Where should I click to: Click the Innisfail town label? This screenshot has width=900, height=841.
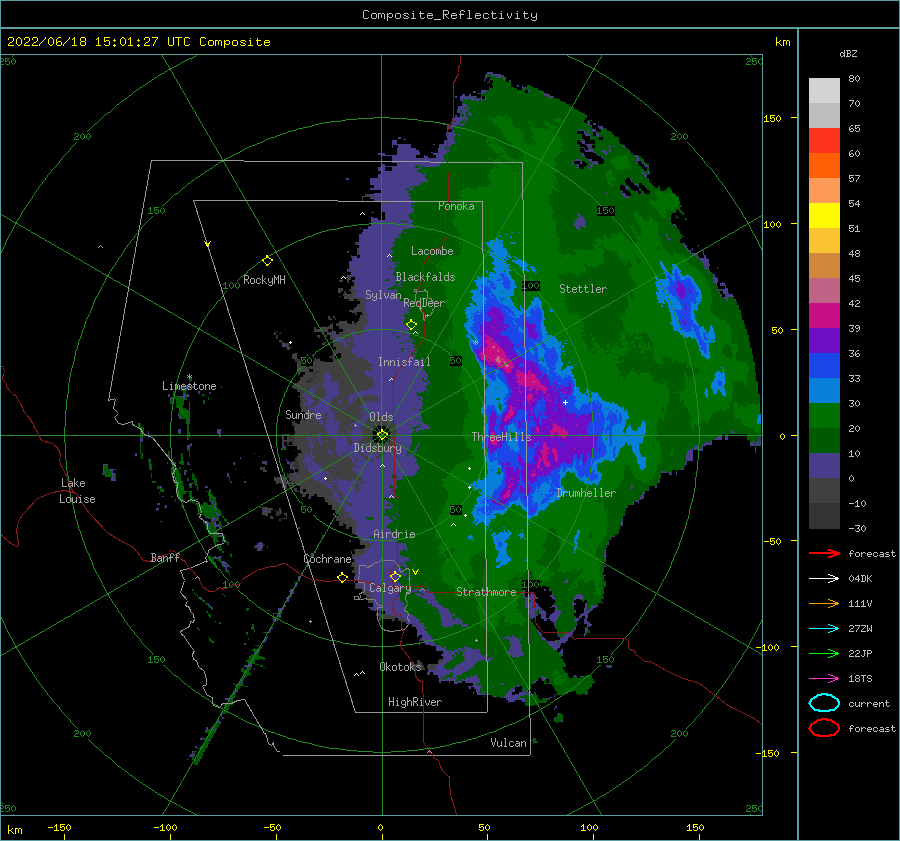tap(404, 362)
